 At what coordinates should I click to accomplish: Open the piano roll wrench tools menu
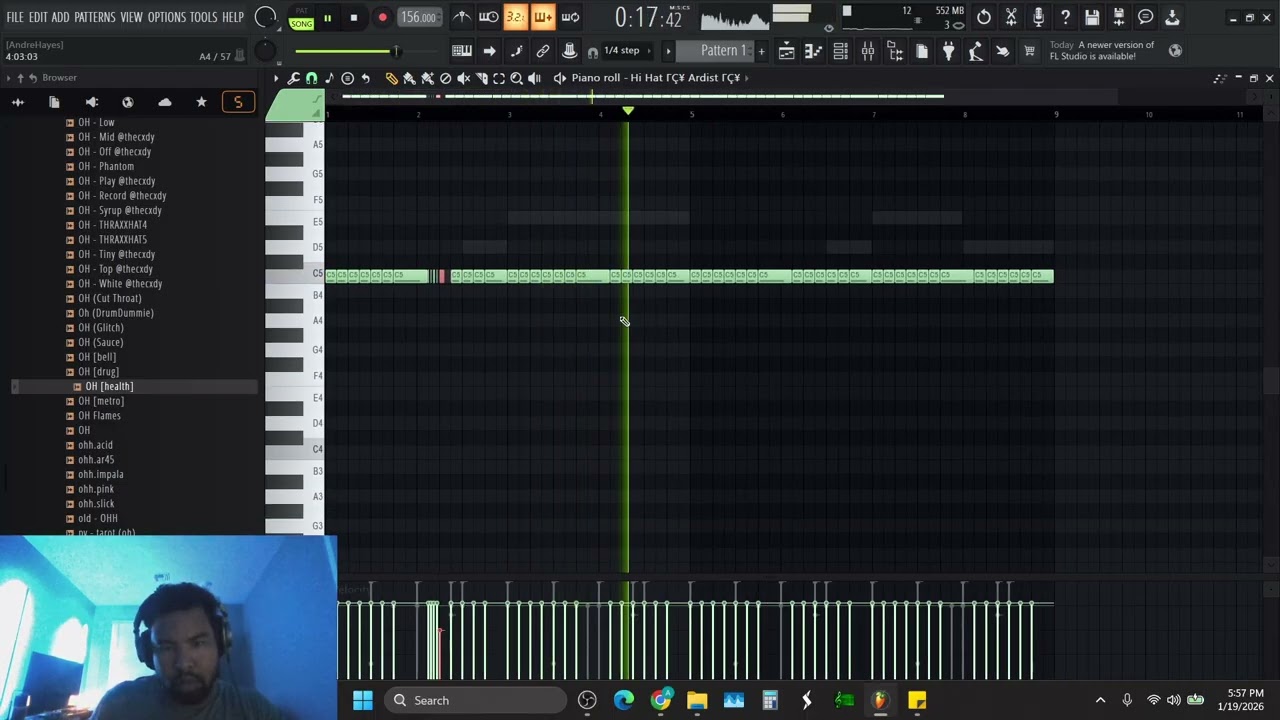294,78
